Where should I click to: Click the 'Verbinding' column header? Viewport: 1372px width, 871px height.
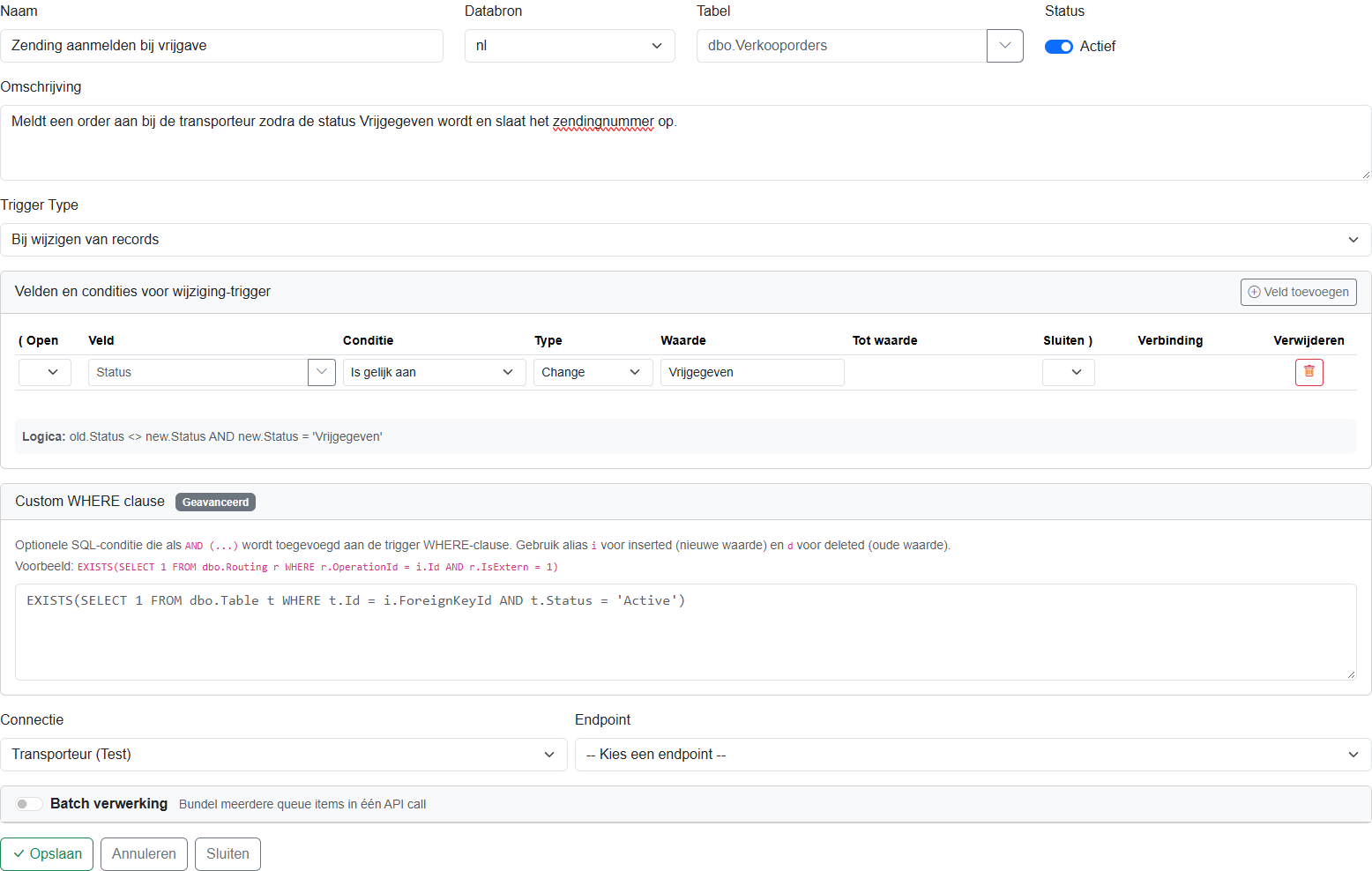pos(1170,340)
